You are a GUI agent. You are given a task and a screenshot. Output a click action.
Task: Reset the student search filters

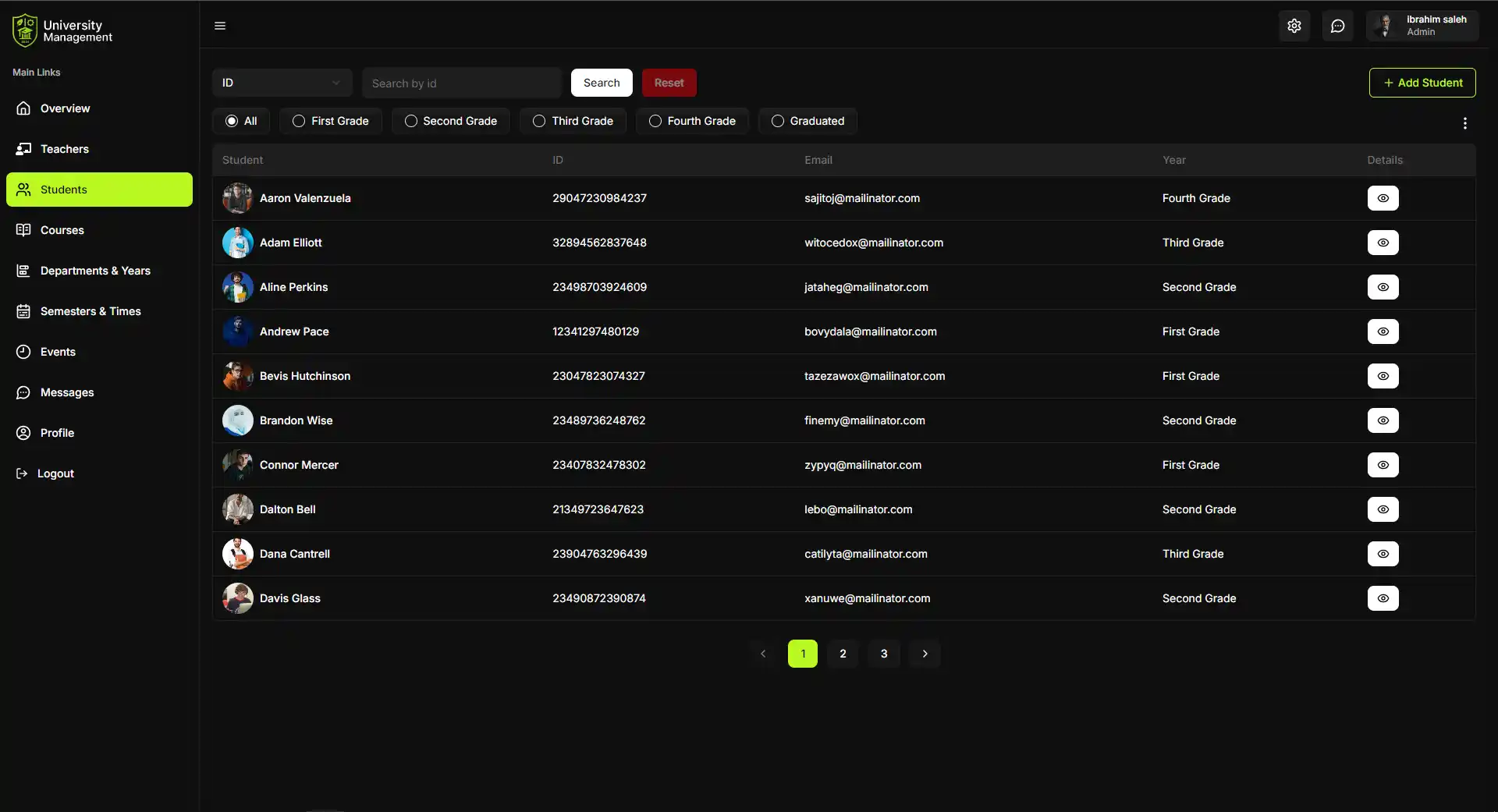coord(669,83)
